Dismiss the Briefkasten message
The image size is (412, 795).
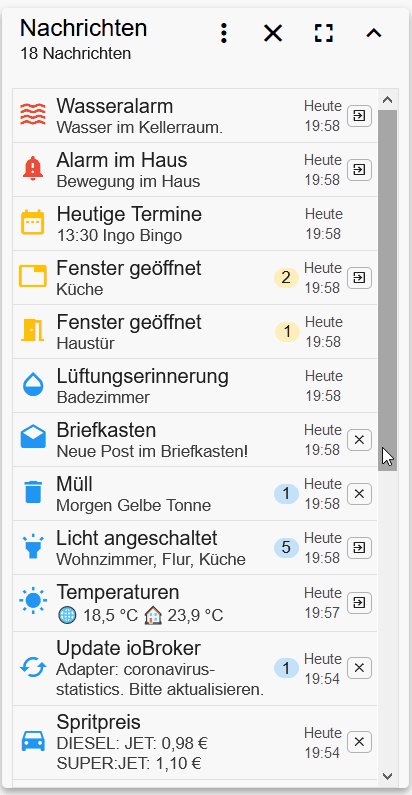pos(359,440)
